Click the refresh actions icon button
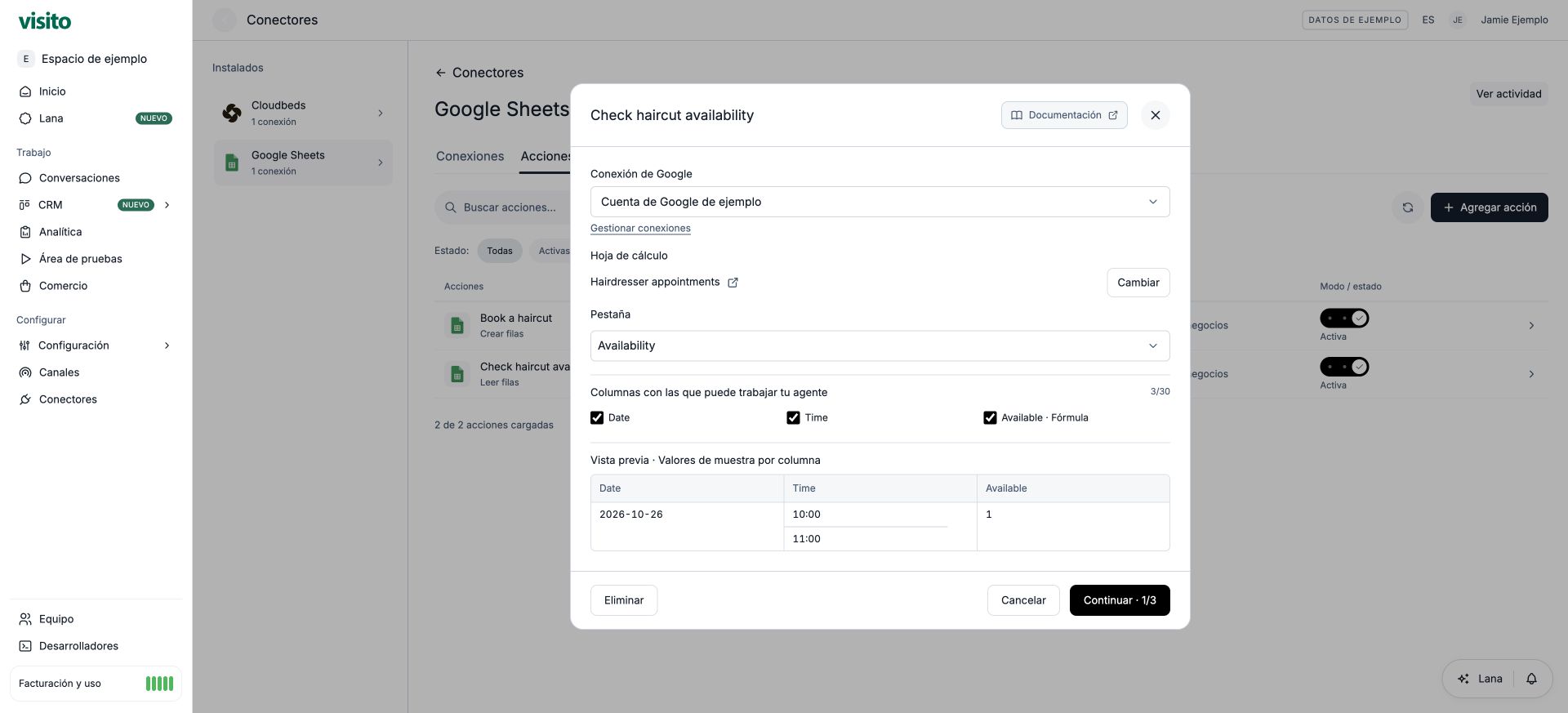The height and width of the screenshot is (713, 1568). (x=1408, y=207)
